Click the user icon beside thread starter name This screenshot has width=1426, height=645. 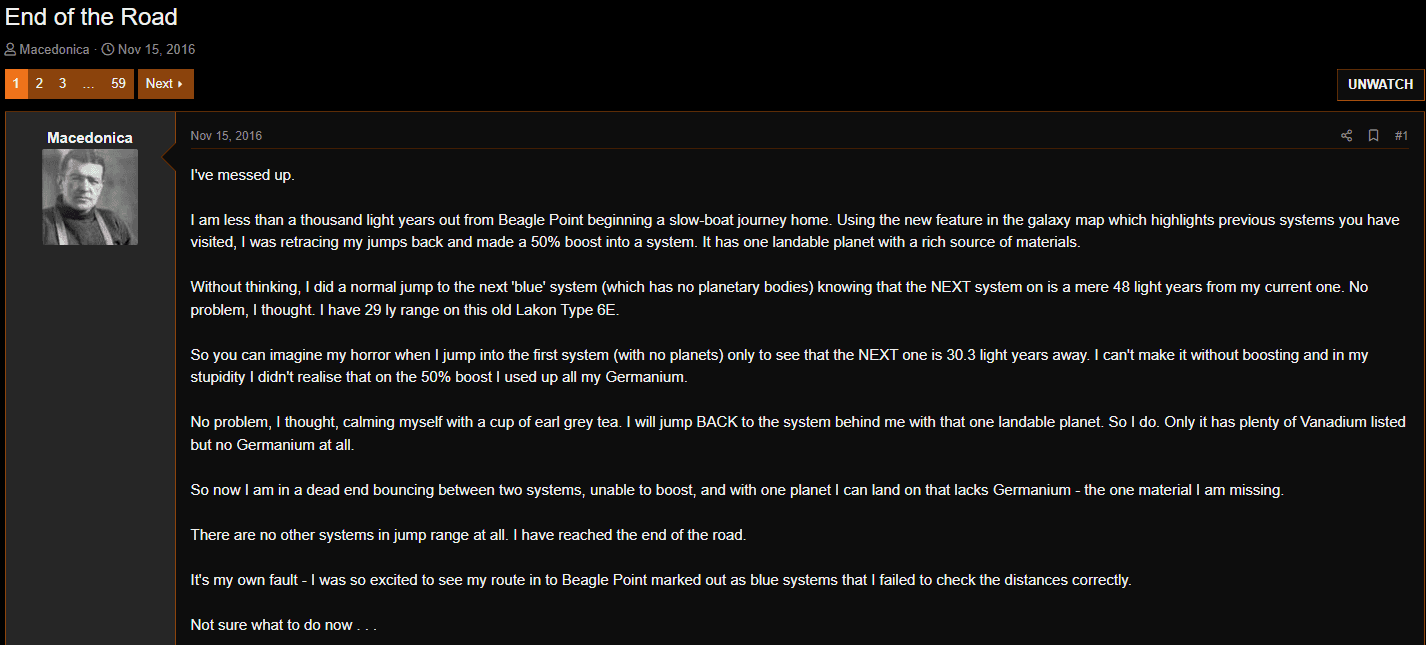[10, 49]
